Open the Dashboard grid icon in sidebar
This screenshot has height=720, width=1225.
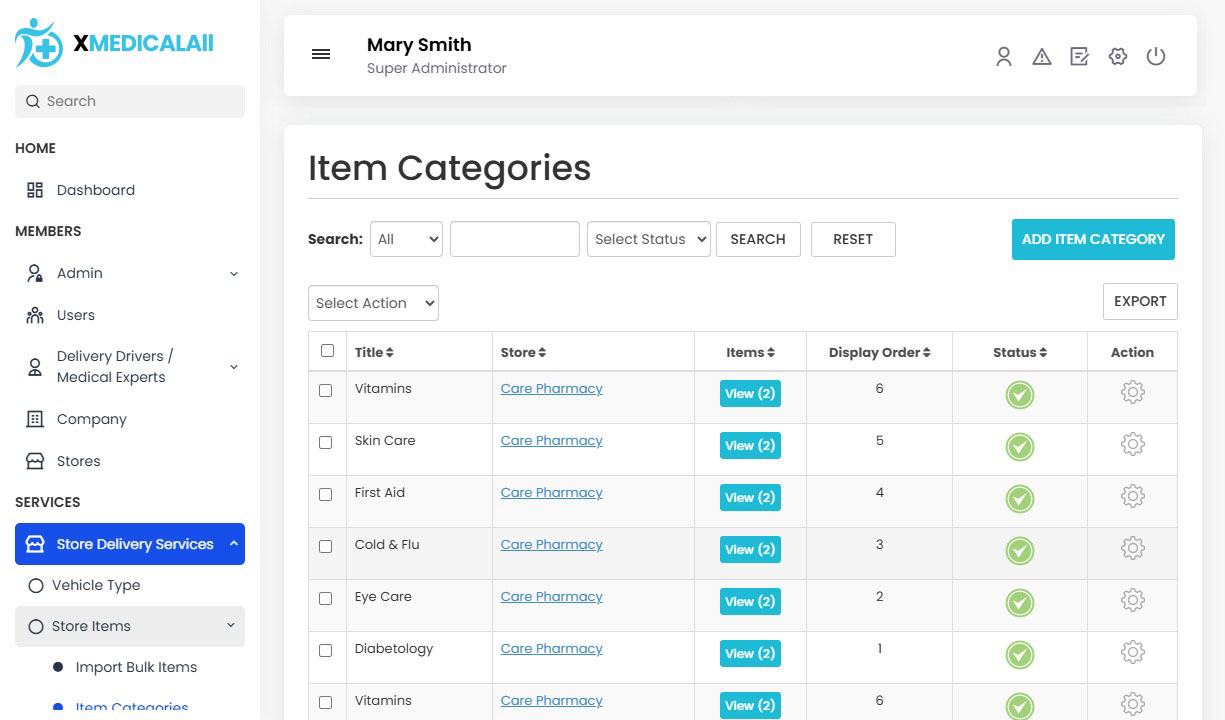coord(35,190)
